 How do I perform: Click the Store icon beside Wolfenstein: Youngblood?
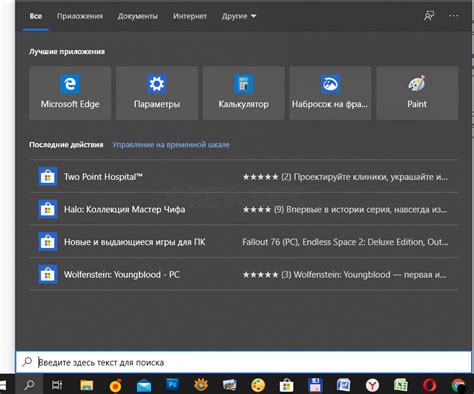point(48,274)
